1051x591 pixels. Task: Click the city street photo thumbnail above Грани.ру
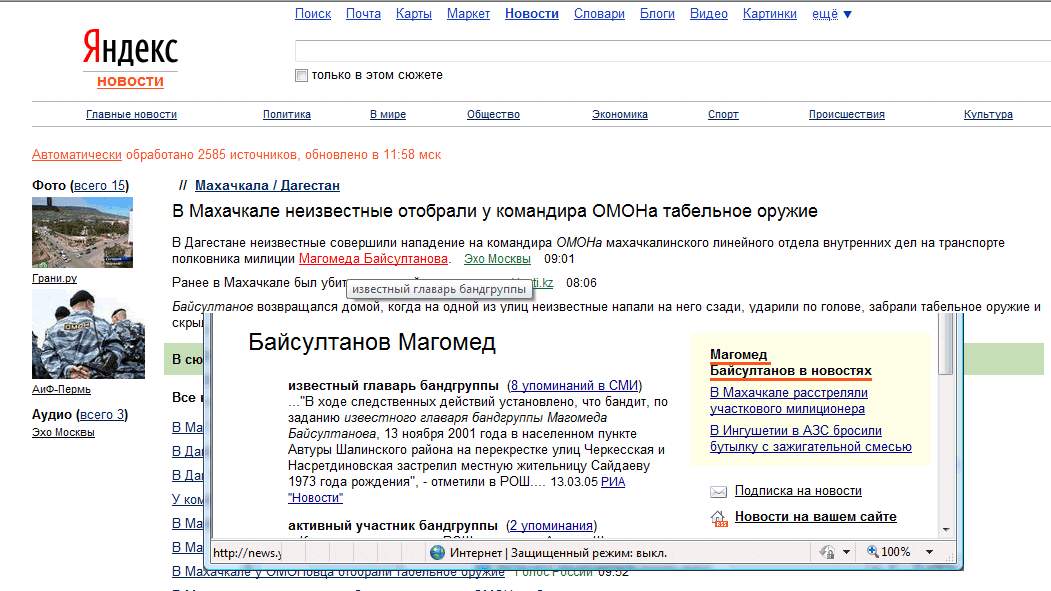pos(82,233)
